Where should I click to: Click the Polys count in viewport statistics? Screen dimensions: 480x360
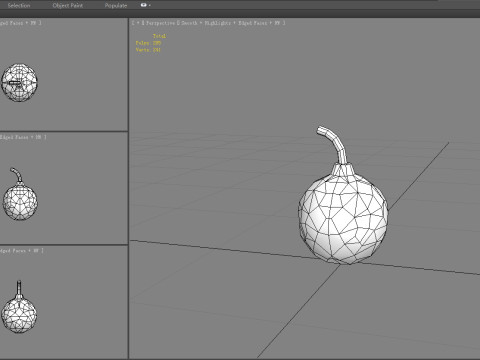(148, 43)
